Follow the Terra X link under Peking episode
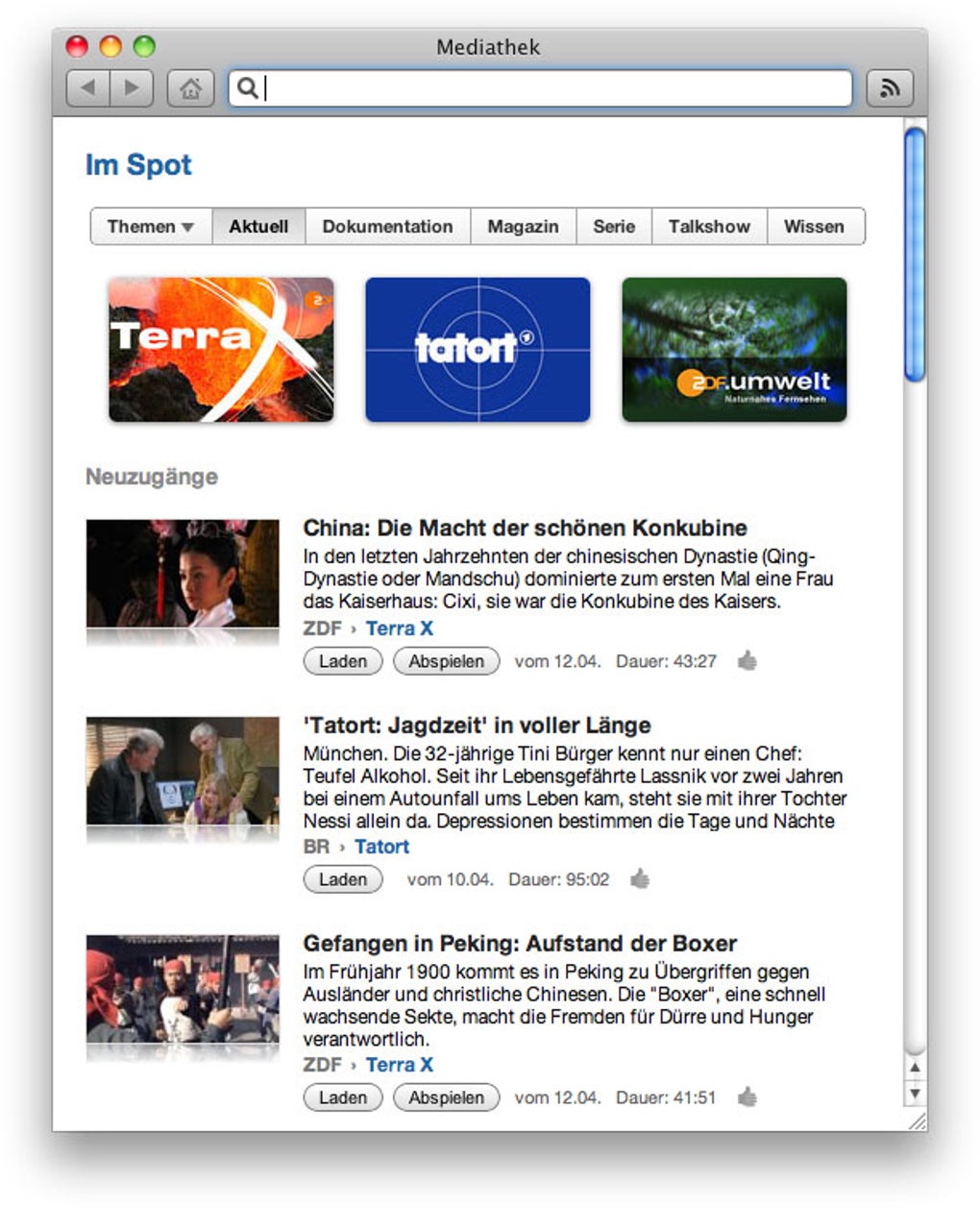 [400, 1065]
